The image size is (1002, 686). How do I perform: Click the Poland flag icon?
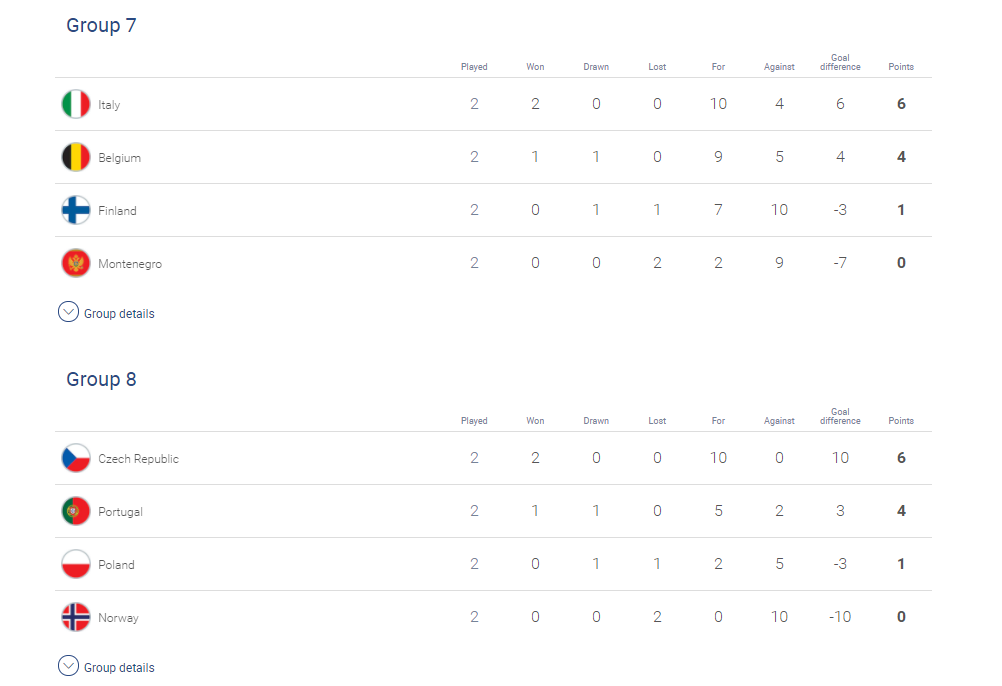[x=75, y=564]
